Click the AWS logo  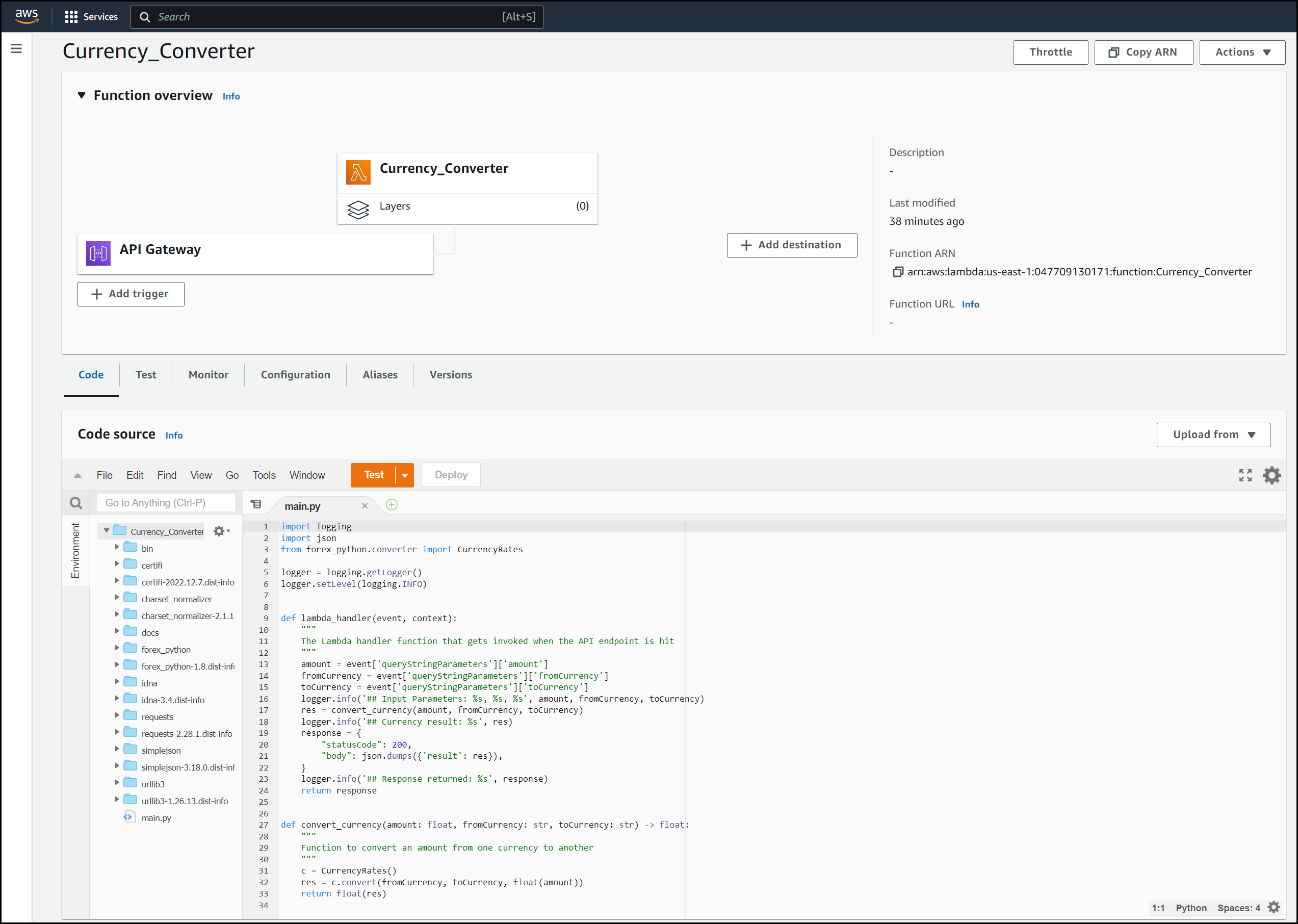pyautogui.click(x=26, y=16)
